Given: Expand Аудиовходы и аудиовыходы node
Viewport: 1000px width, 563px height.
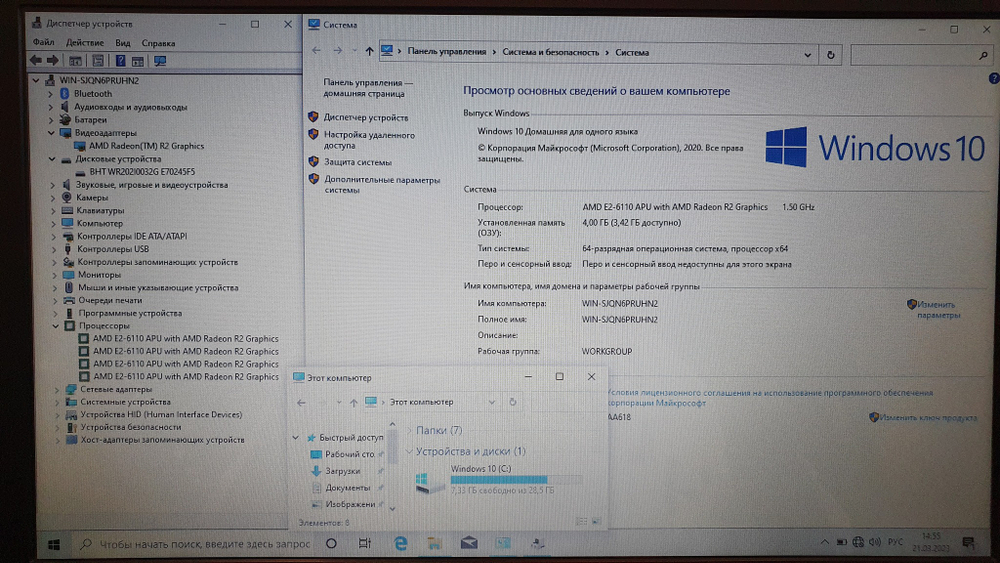Looking at the screenshot, I should pyautogui.click(x=50, y=107).
